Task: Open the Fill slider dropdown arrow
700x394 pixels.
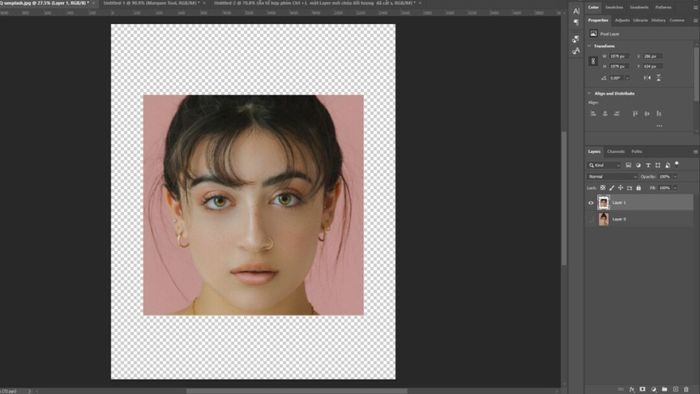Action: click(x=675, y=188)
